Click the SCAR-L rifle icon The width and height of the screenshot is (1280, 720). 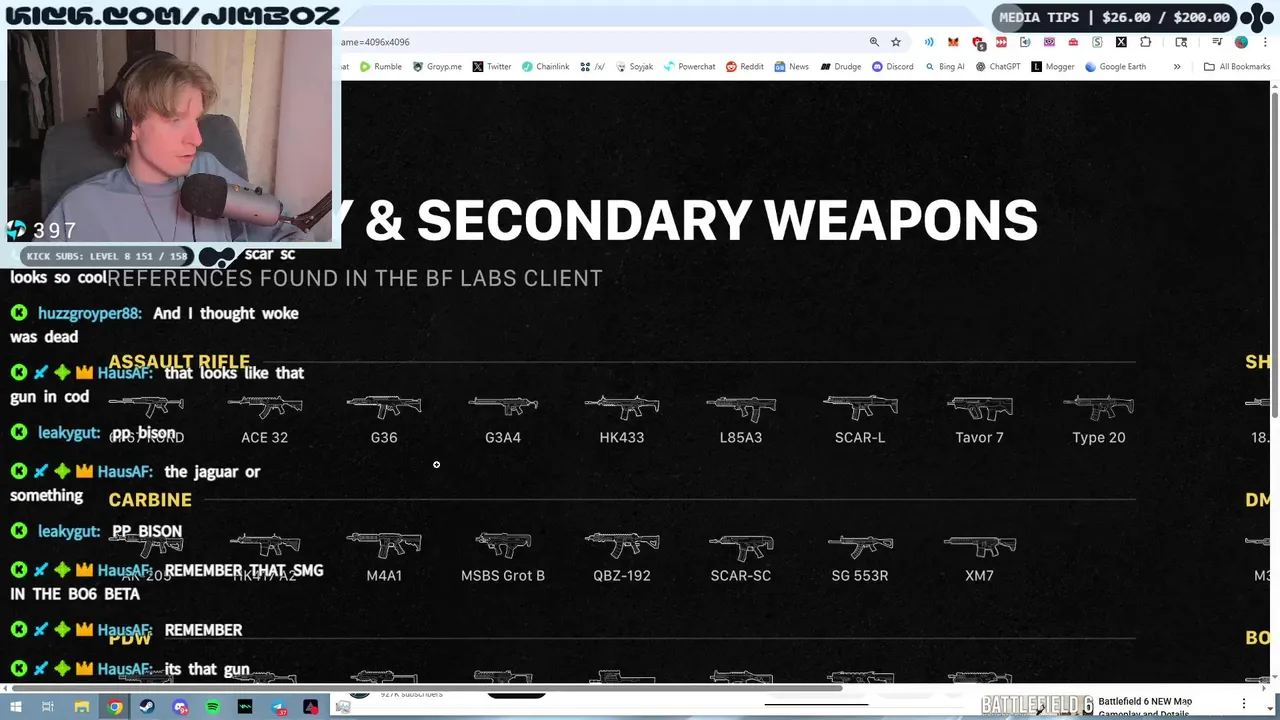pyautogui.click(x=860, y=407)
